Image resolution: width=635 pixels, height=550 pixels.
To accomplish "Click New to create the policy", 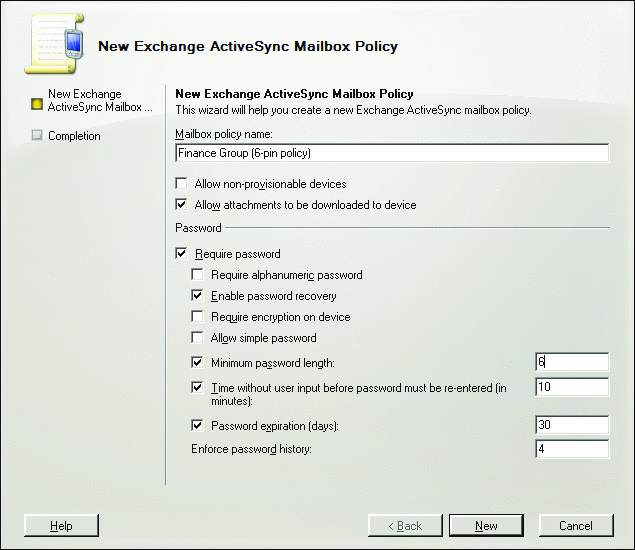I will coord(486,526).
